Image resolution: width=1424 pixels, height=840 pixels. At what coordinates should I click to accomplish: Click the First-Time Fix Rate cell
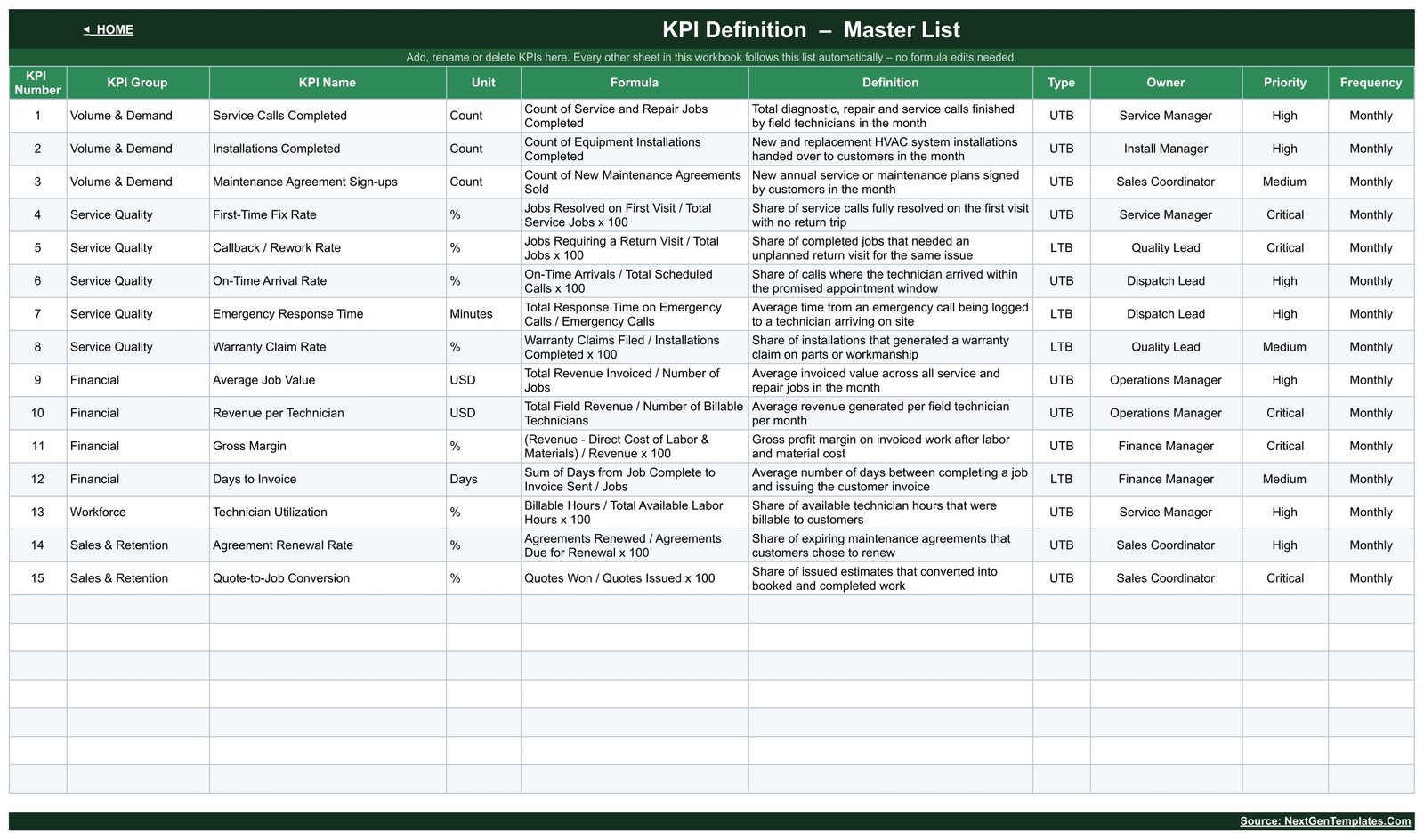(328, 214)
